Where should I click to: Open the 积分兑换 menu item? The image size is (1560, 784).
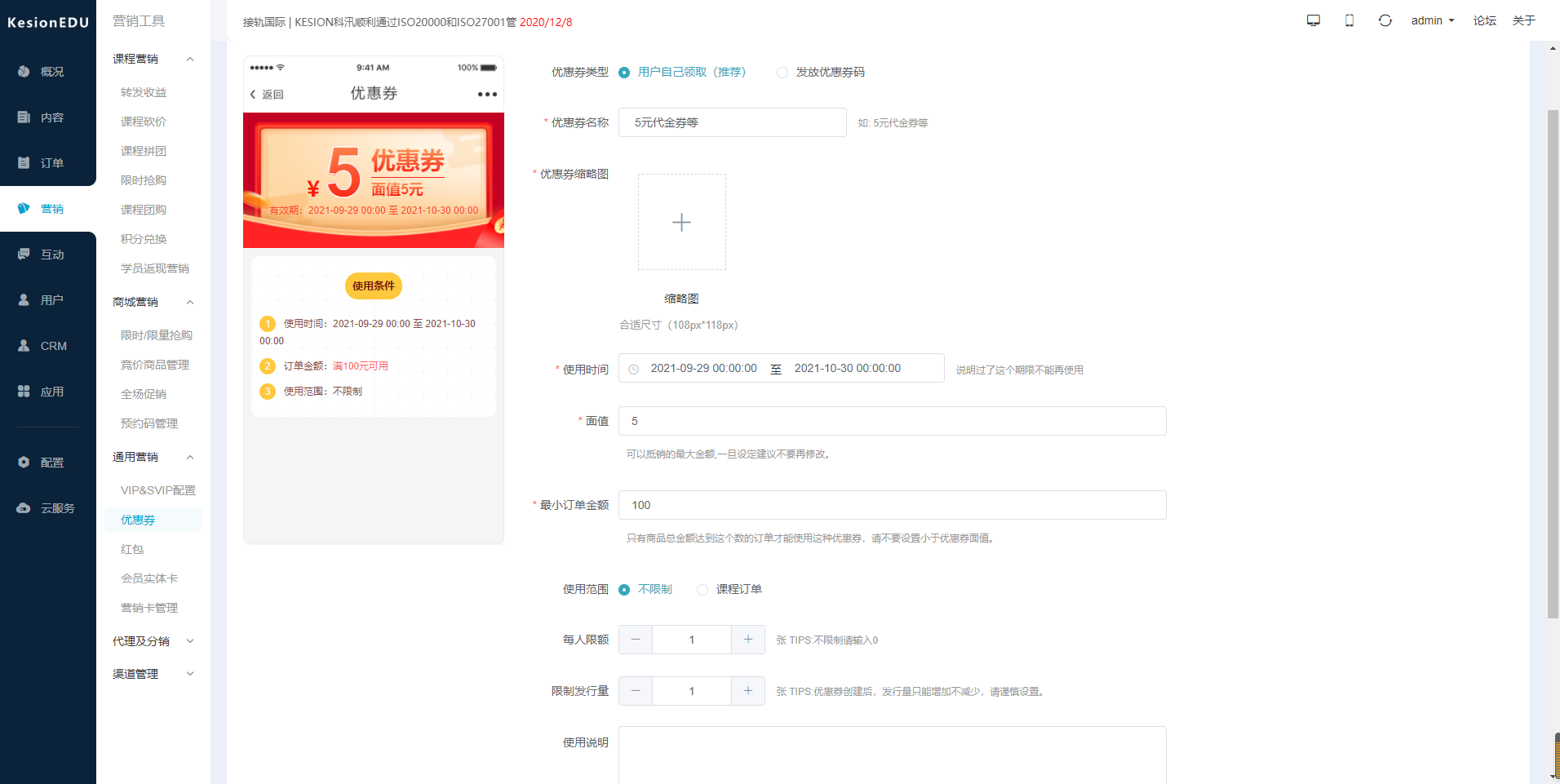144,239
